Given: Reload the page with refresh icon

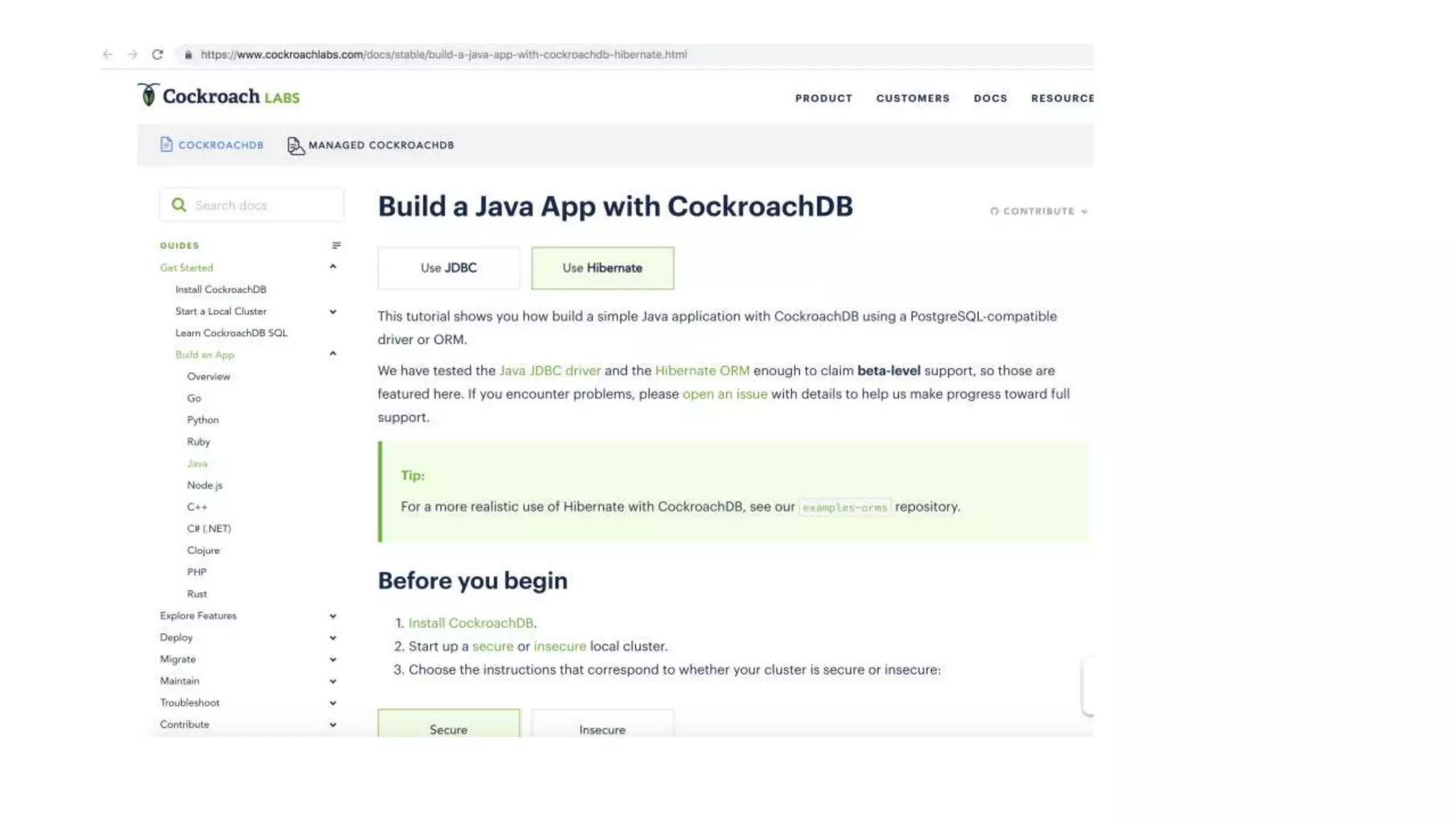Looking at the screenshot, I should tap(157, 55).
